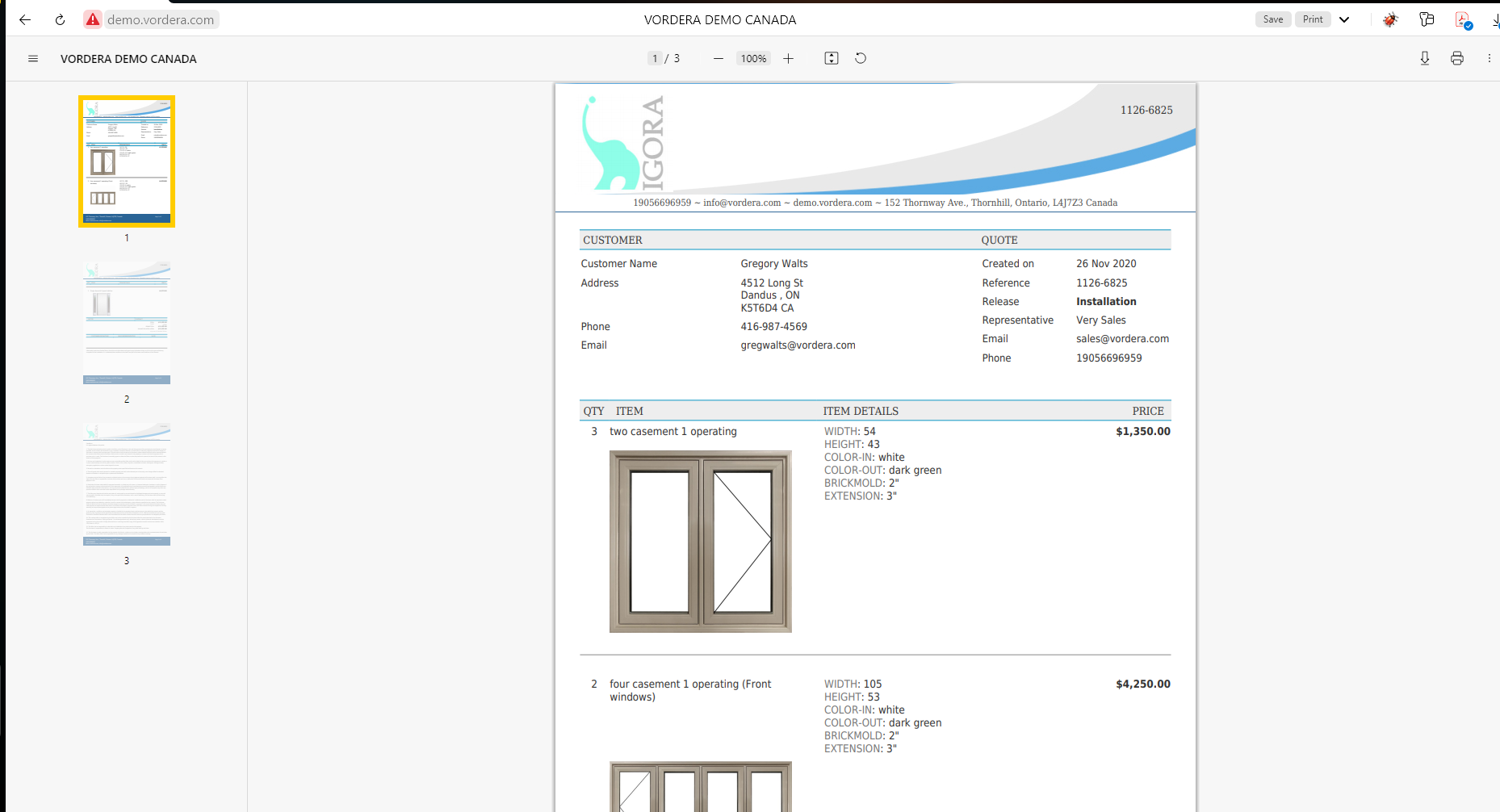
Task: Open the three-dot more actions menu
Action: coord(1489,59)
